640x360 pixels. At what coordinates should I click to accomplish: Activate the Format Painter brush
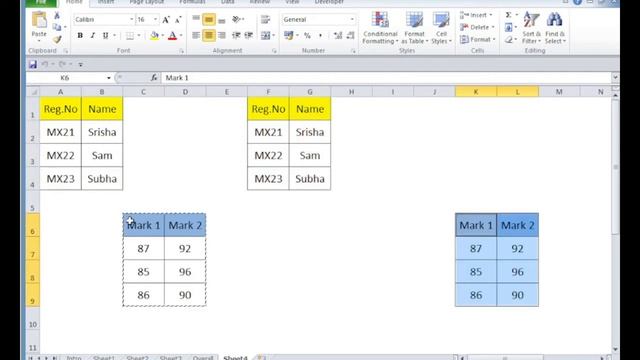[x=57, y=39]
